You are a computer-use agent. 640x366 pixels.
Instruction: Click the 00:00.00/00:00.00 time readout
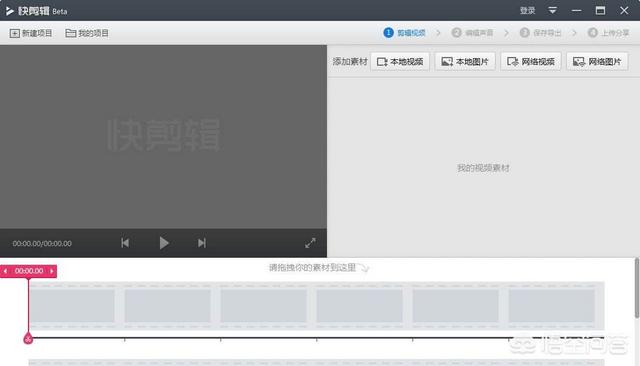[x=42, y=244]
